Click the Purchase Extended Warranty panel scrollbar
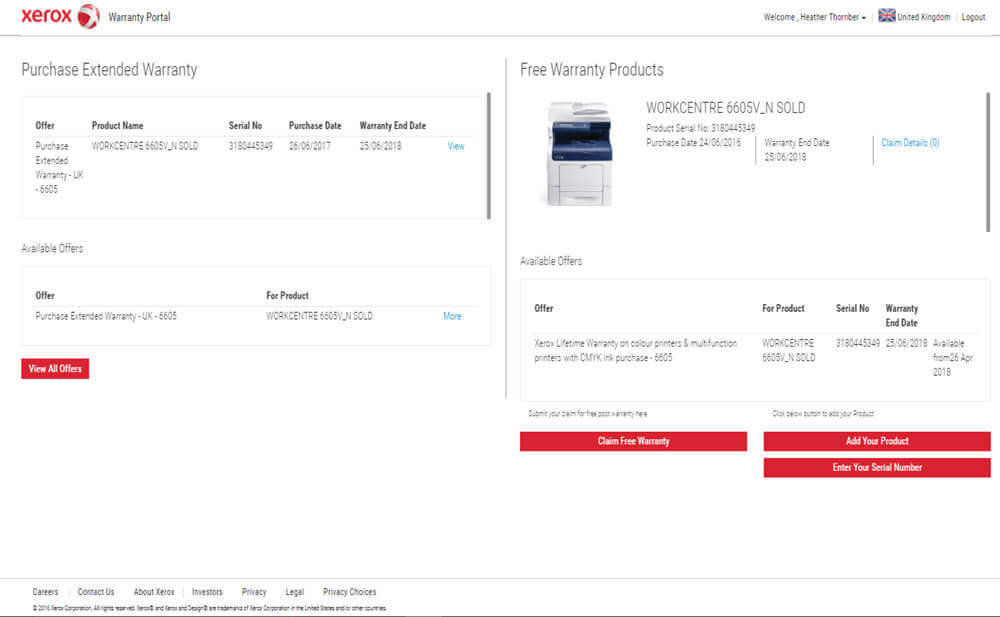Viewport: 1000px width, 617px height. tap(489, 156)
